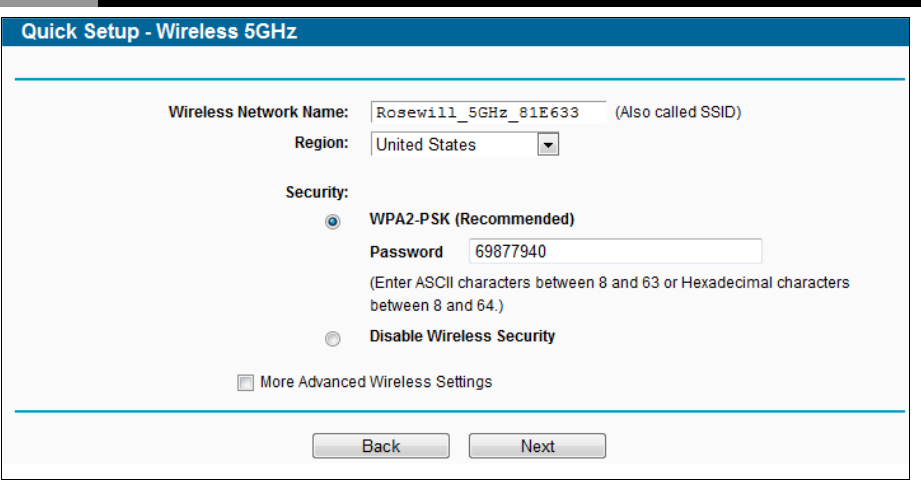This screenshot has width=921, height=480.
Task: Click the Region: label
Action: tap(321, 143)
